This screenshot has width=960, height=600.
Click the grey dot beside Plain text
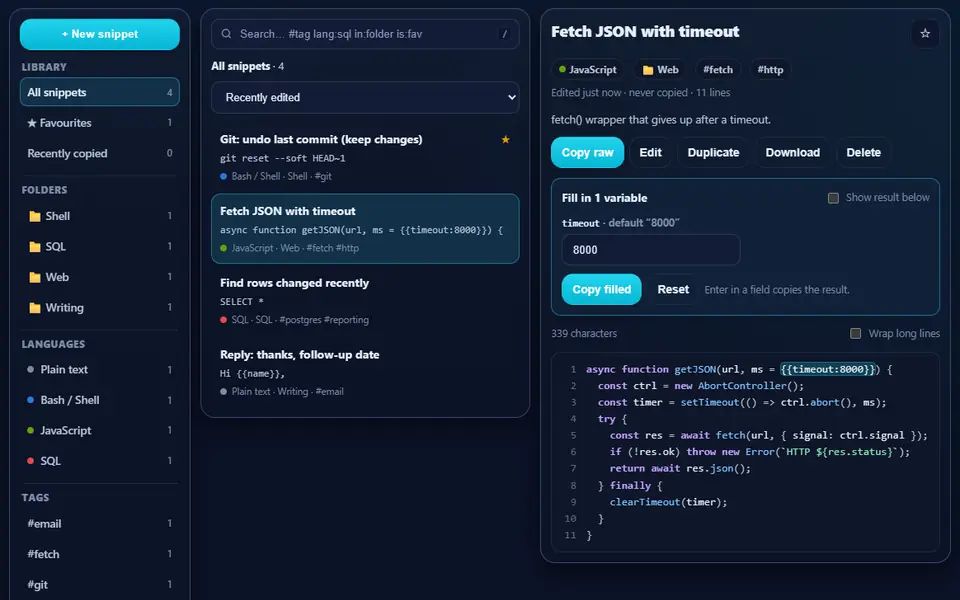click(x=31, y=369)
